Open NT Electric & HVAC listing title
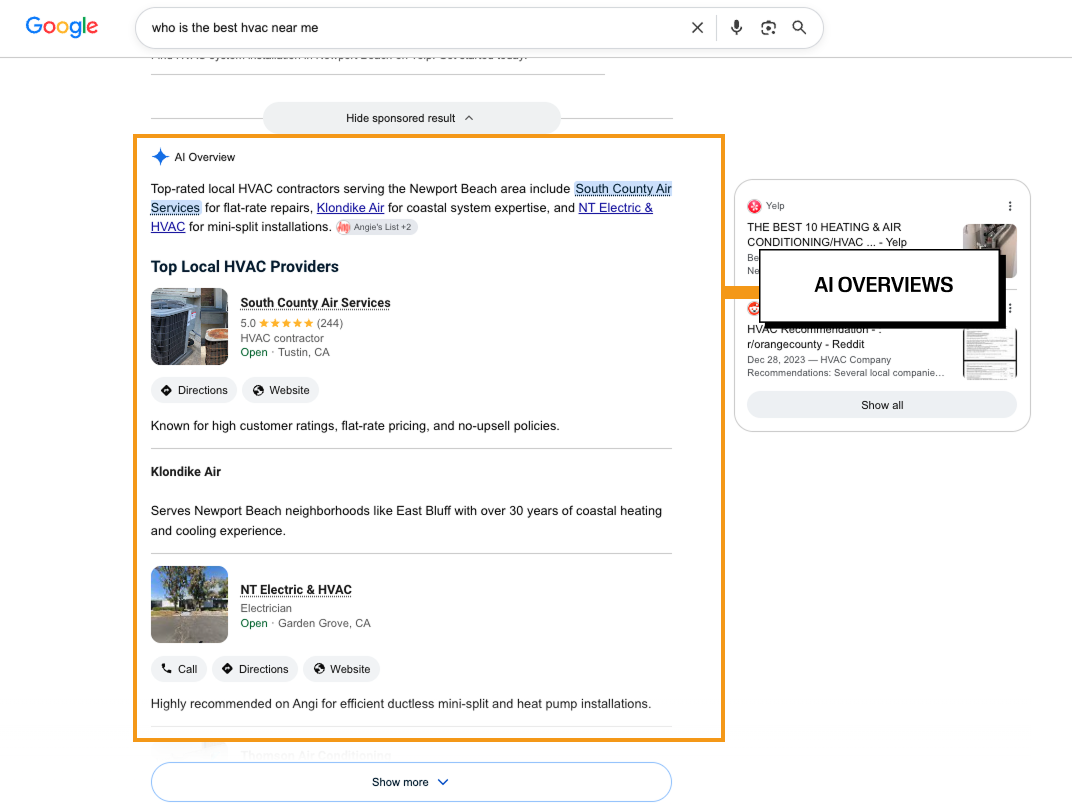Image resolution: width=1072 pixels, height=806 pixels. pyautogui.click(x=296, y=590)
